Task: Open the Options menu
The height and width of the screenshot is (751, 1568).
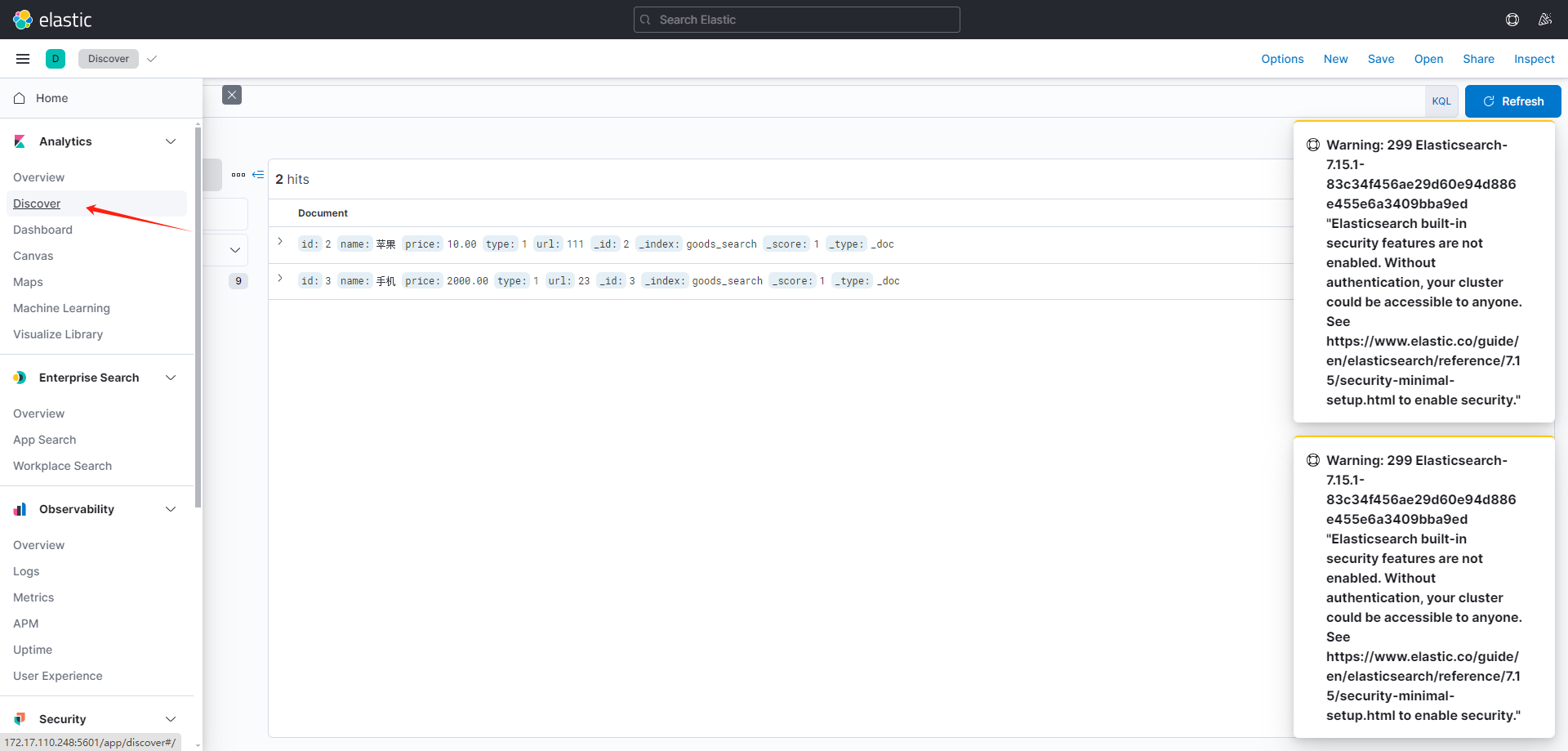Action: tap(1282, 59)
